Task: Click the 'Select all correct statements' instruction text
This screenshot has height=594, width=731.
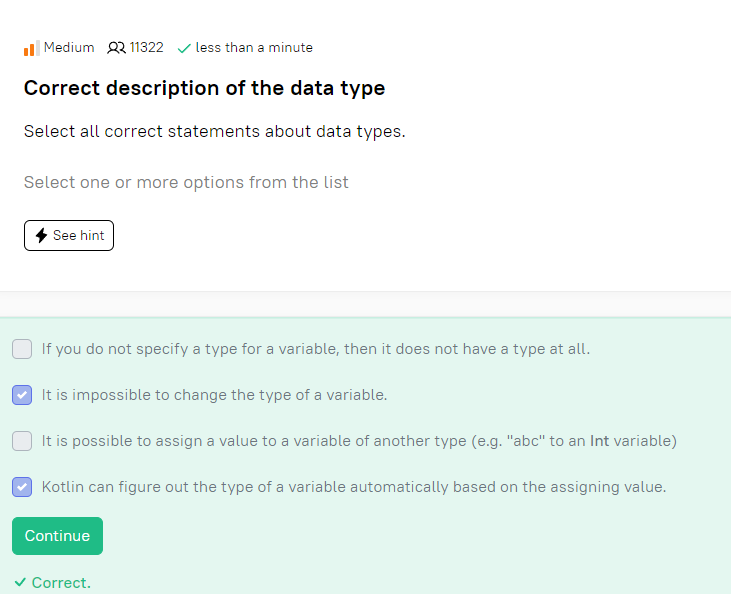Action: [214, 131]
